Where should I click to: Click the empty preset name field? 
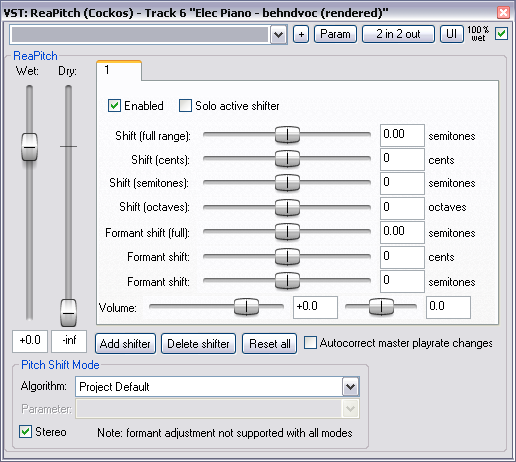(140, 34)
